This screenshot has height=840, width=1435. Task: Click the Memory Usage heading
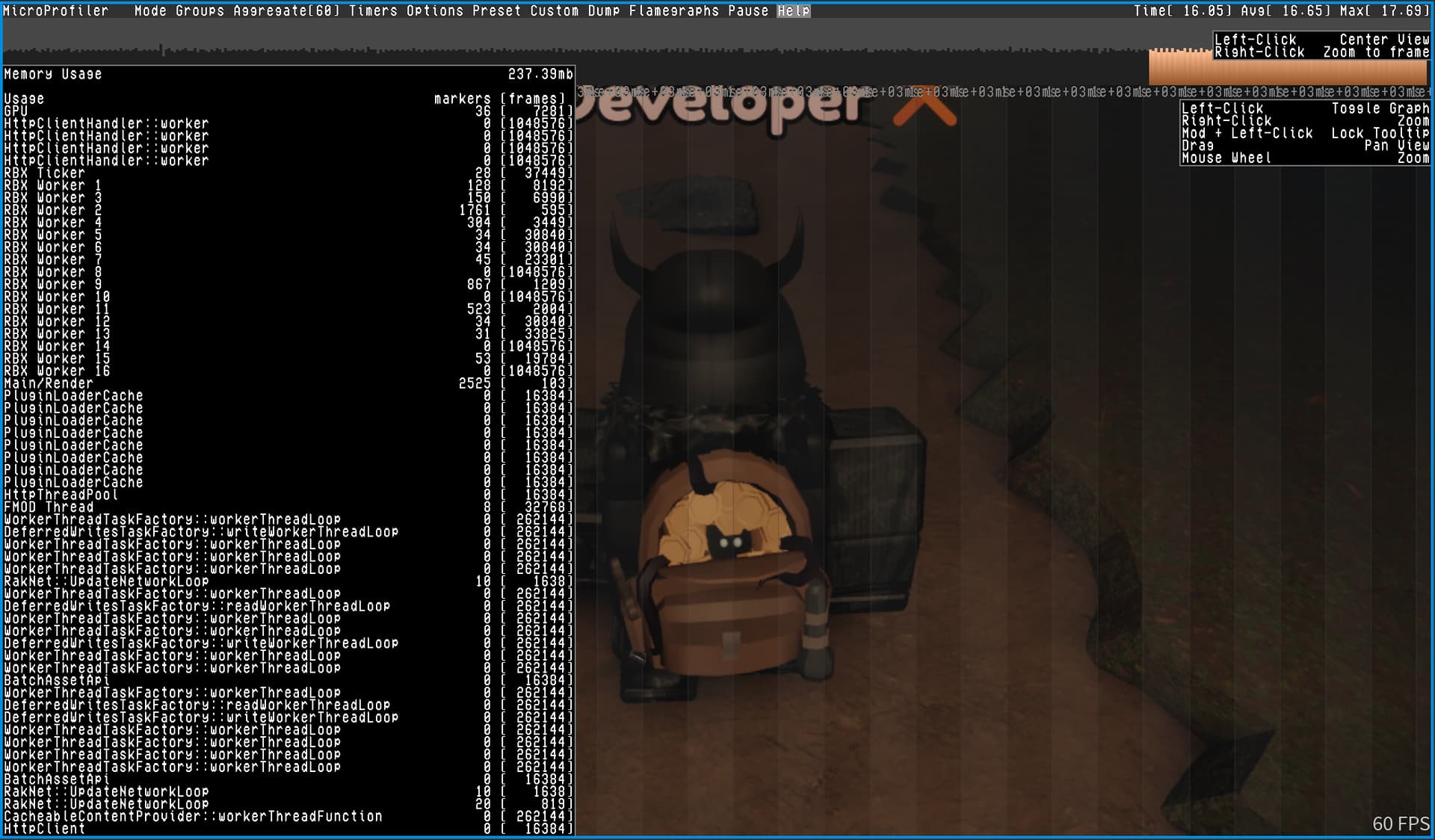[52, 74]
